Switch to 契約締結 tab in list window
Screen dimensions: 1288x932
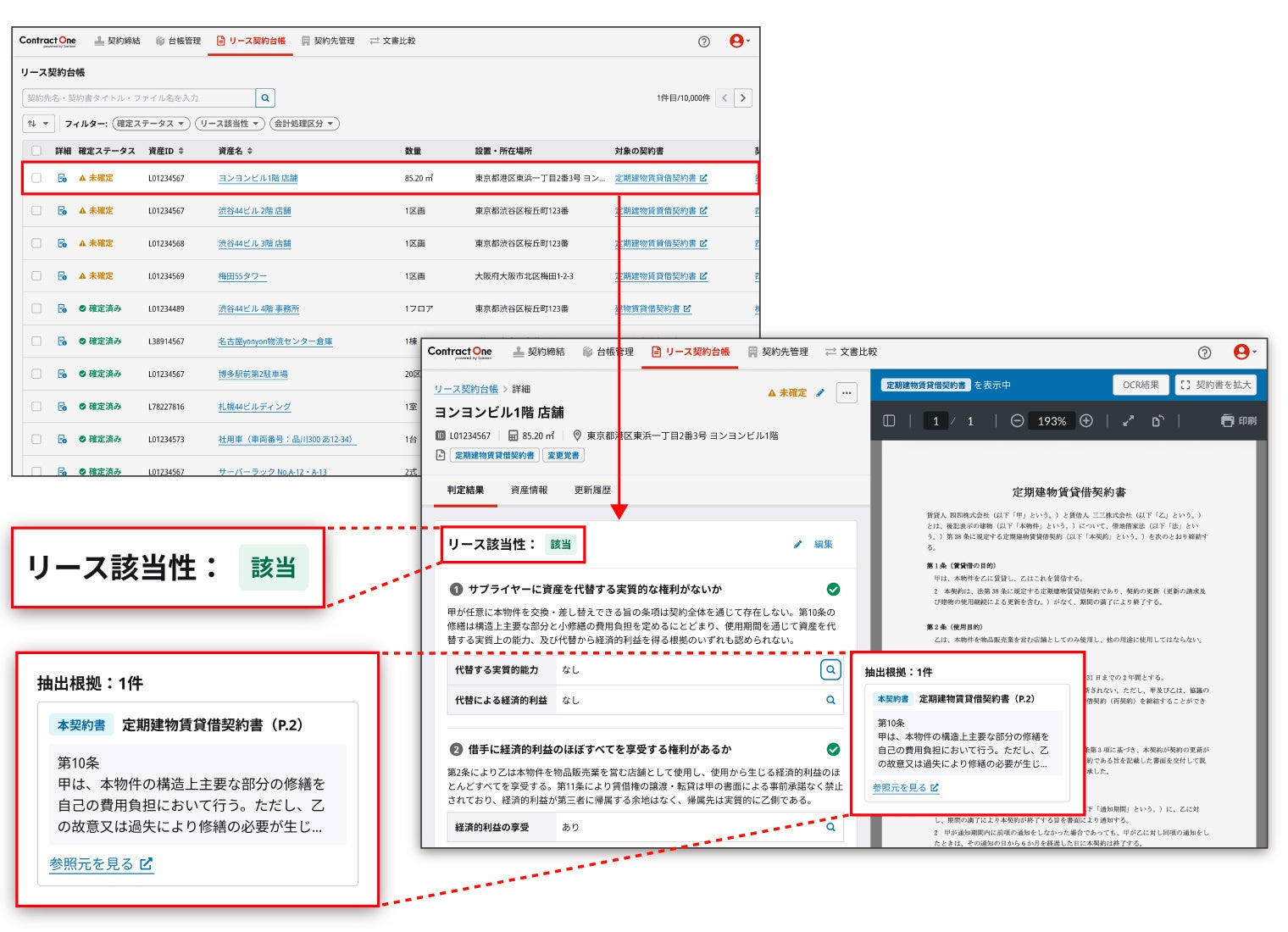point(117,41)
